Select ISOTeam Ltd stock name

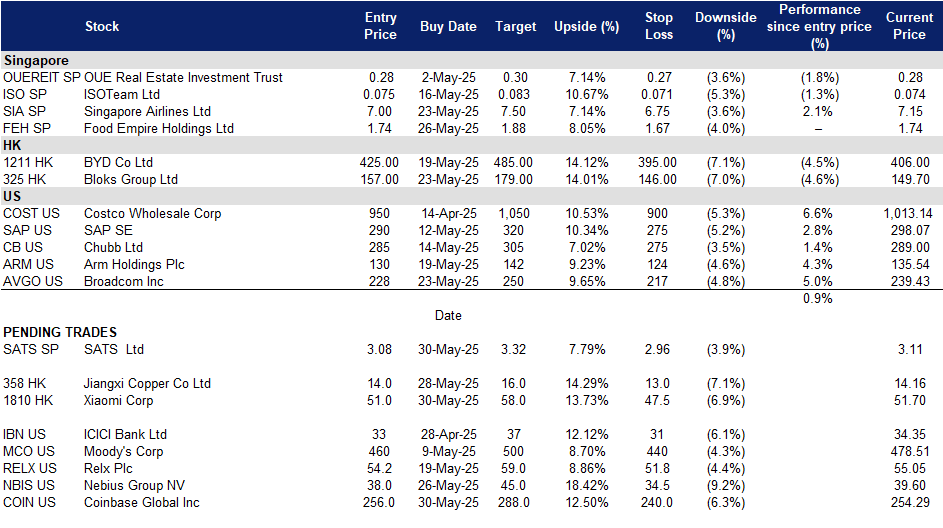tap(121, 94)
